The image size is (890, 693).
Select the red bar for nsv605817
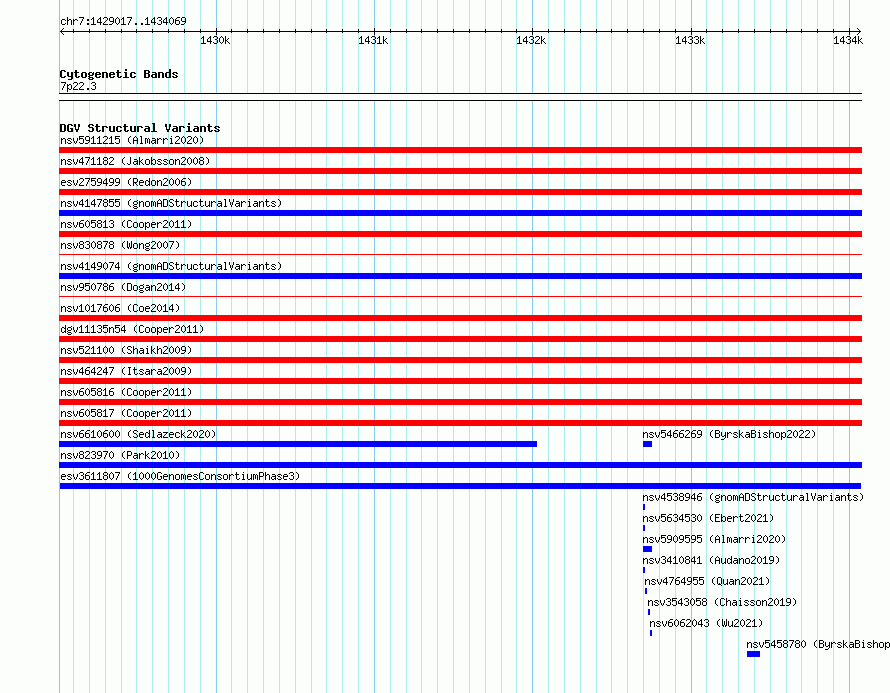pyautogui.click(x=460, y=423)
